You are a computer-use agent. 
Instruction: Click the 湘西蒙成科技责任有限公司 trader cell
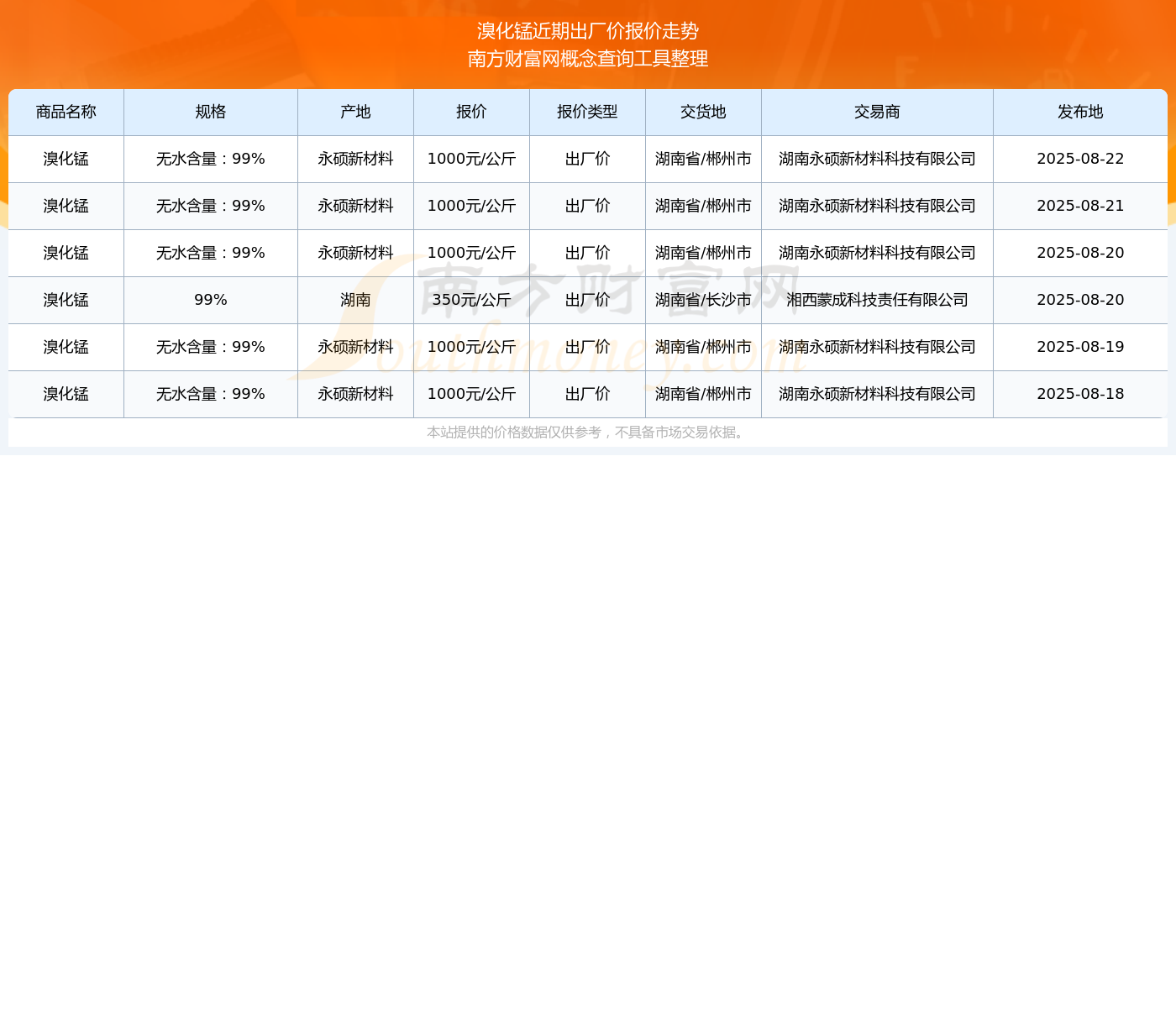(878, 301)
